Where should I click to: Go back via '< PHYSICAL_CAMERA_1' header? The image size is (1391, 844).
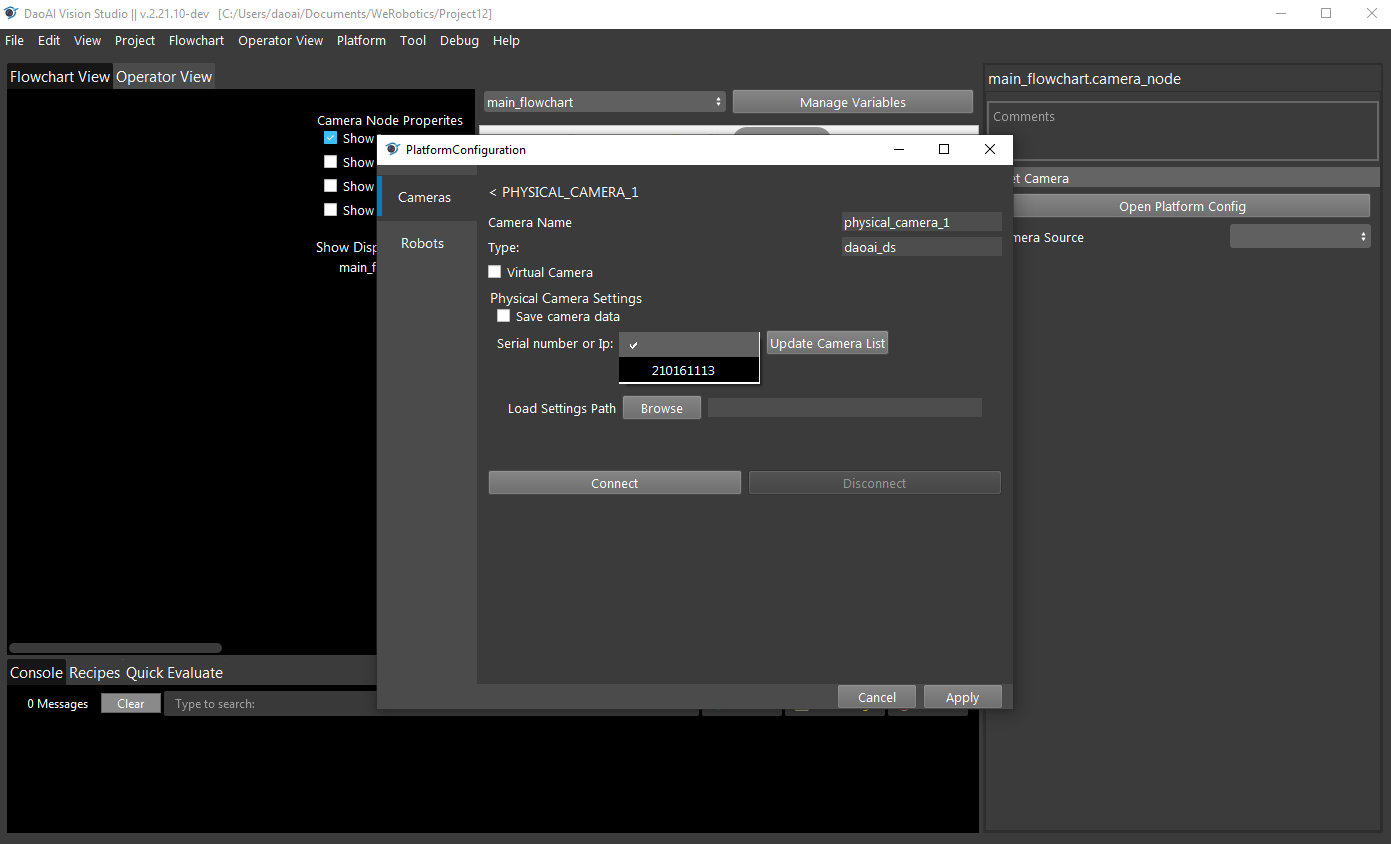coord(563,192)
